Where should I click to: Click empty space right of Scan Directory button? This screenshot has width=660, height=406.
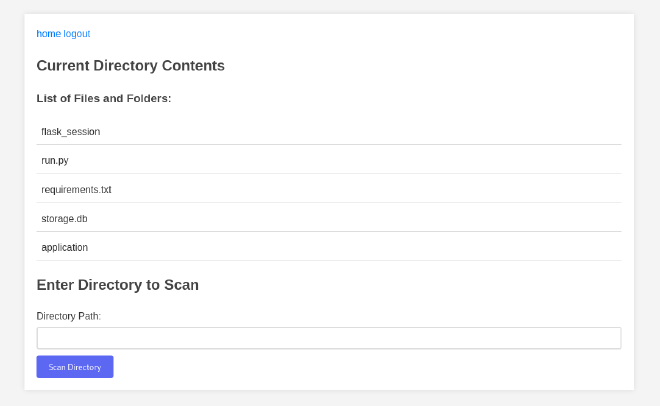coord(366,366)
